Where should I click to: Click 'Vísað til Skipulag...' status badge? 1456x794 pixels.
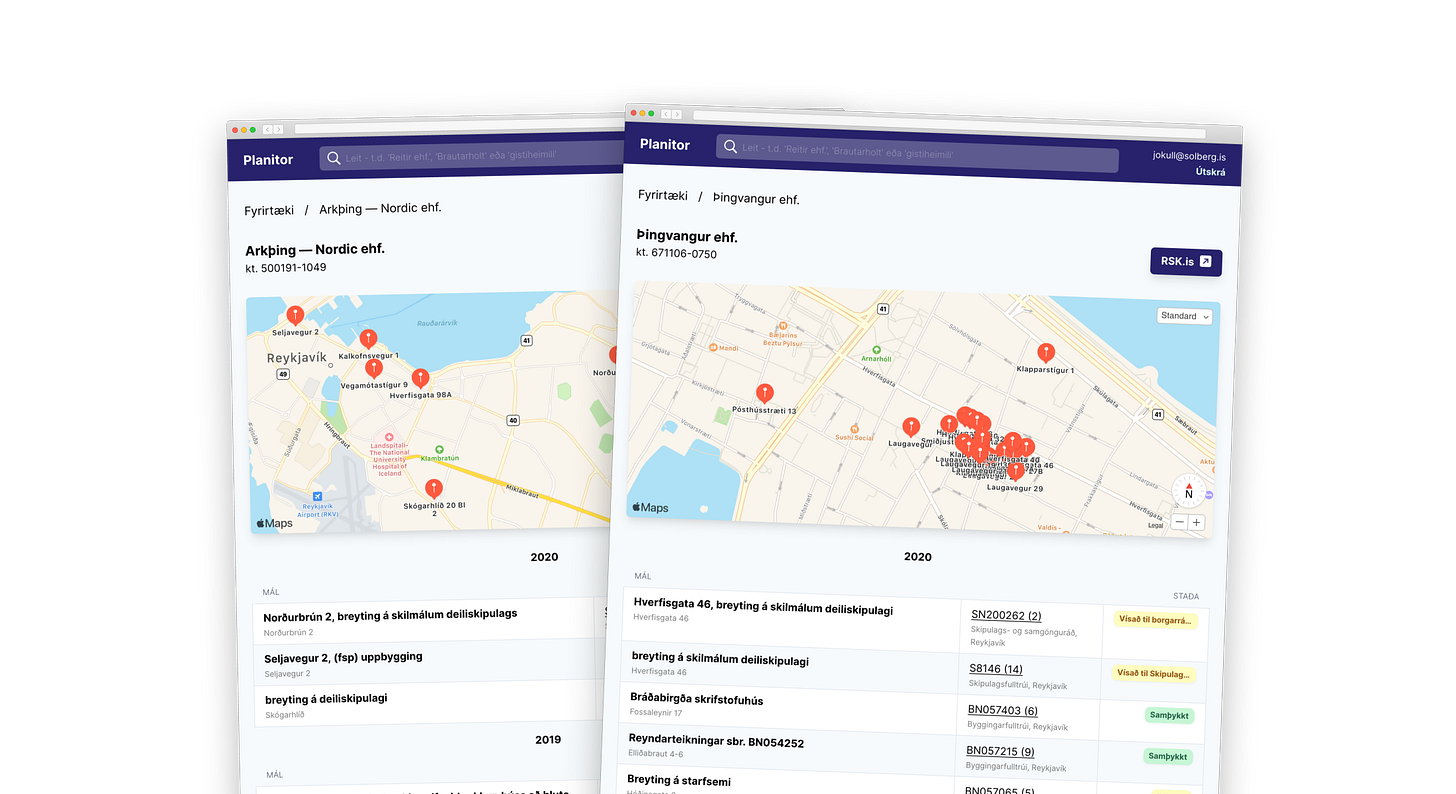1153,674
